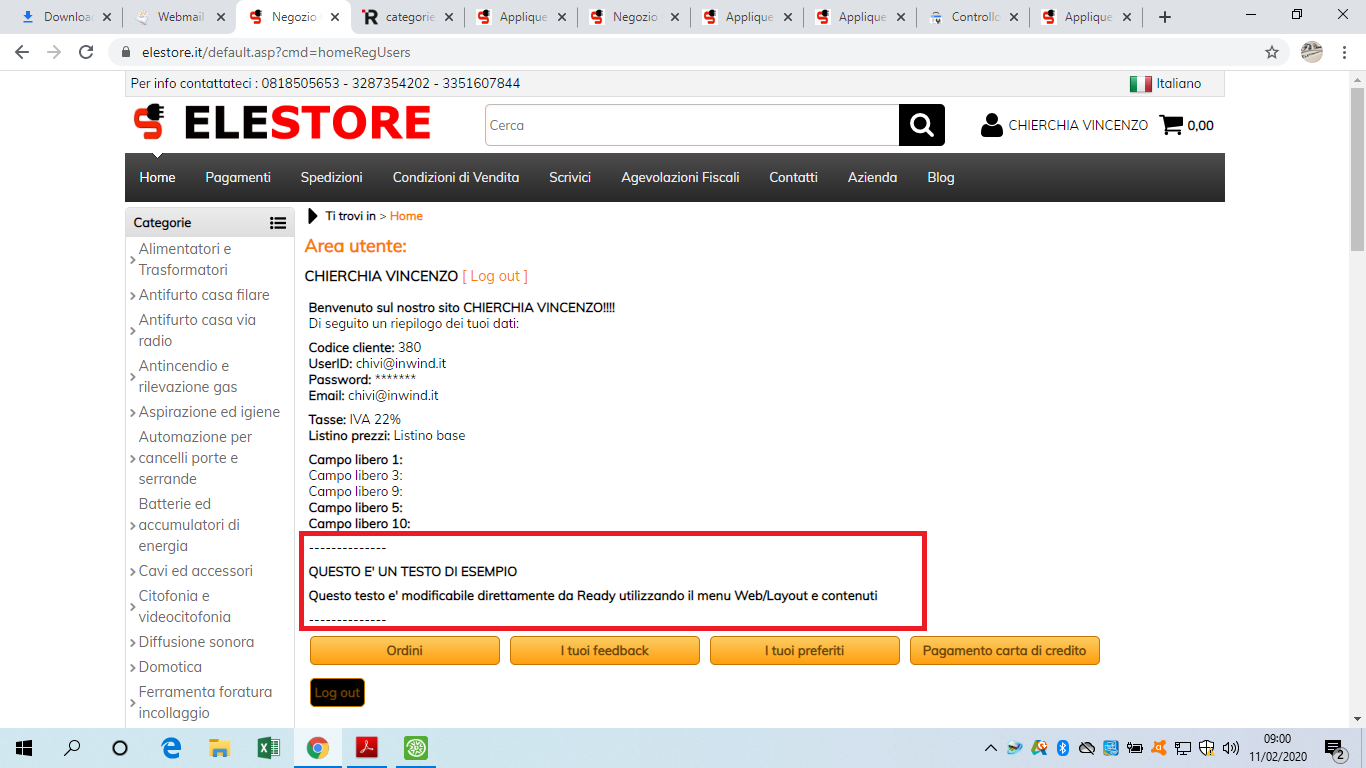Image resolution: width=1366 pixels, height=768 pixels.
Task: Click the taskbar search magnifier
Action: coord(72,747)
